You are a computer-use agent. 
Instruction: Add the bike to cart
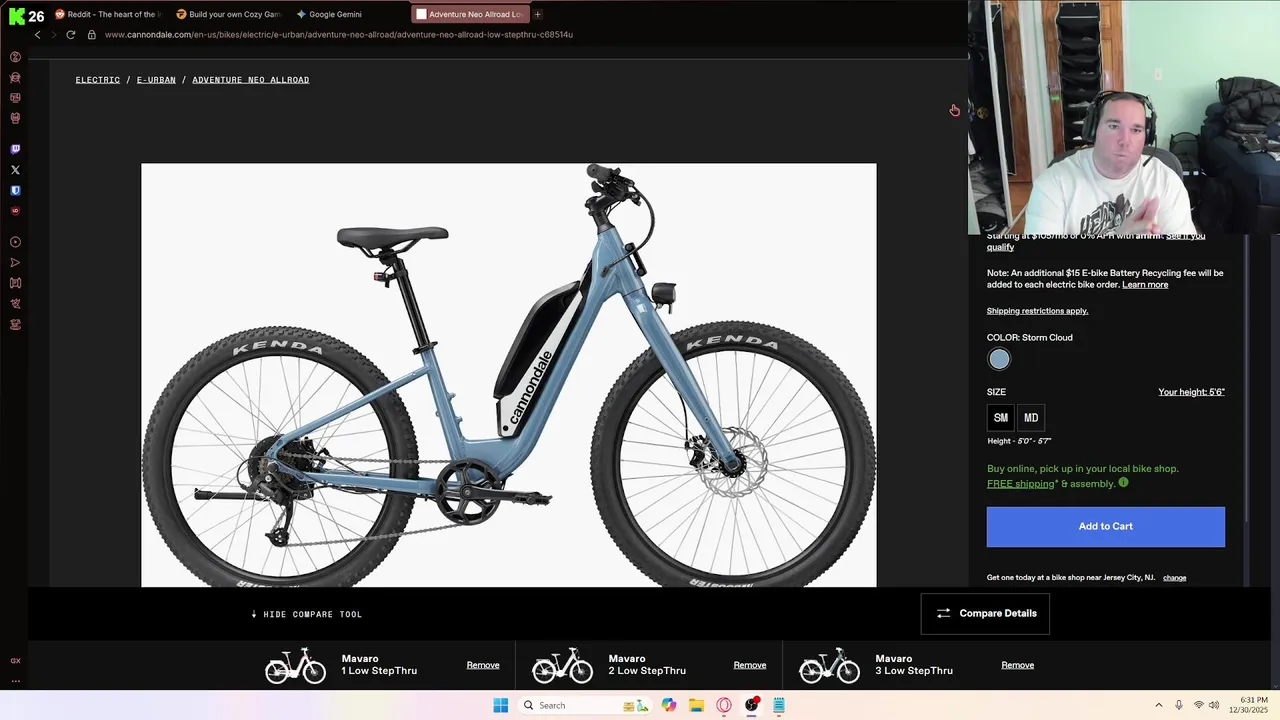click(1106, 527)
